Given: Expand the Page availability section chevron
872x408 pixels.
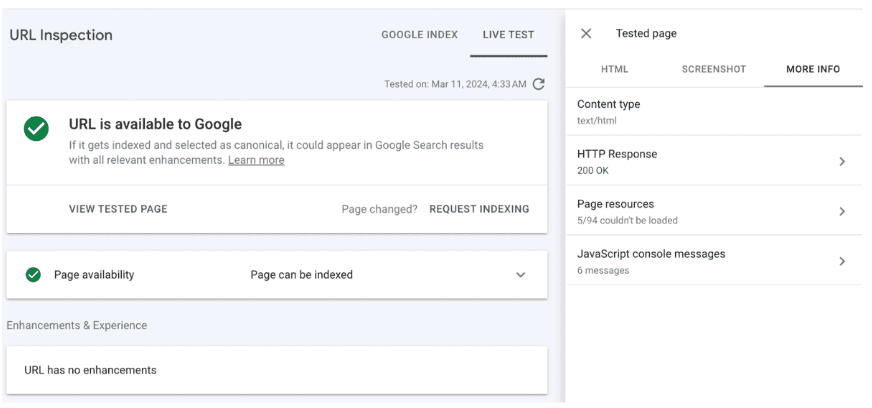Looking at the screenshot, I should point(521,275).
